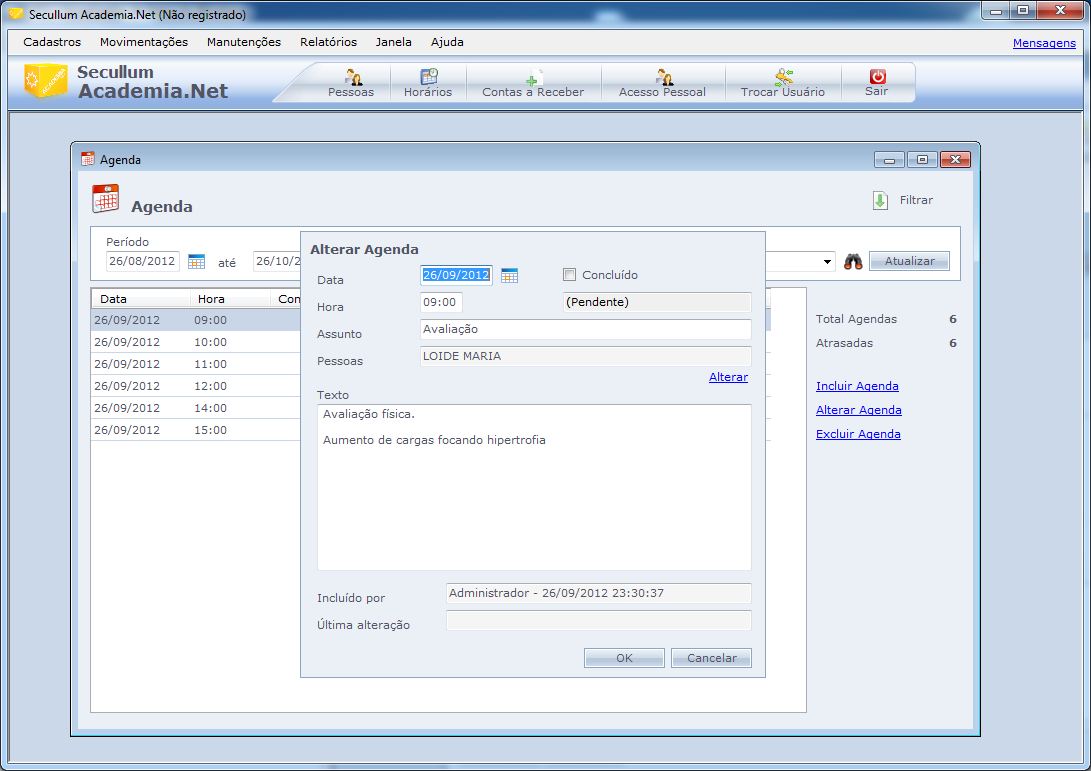Viewport: 1091px width, 771px height.
Task: Click the Período start date field
Action: 143,261
